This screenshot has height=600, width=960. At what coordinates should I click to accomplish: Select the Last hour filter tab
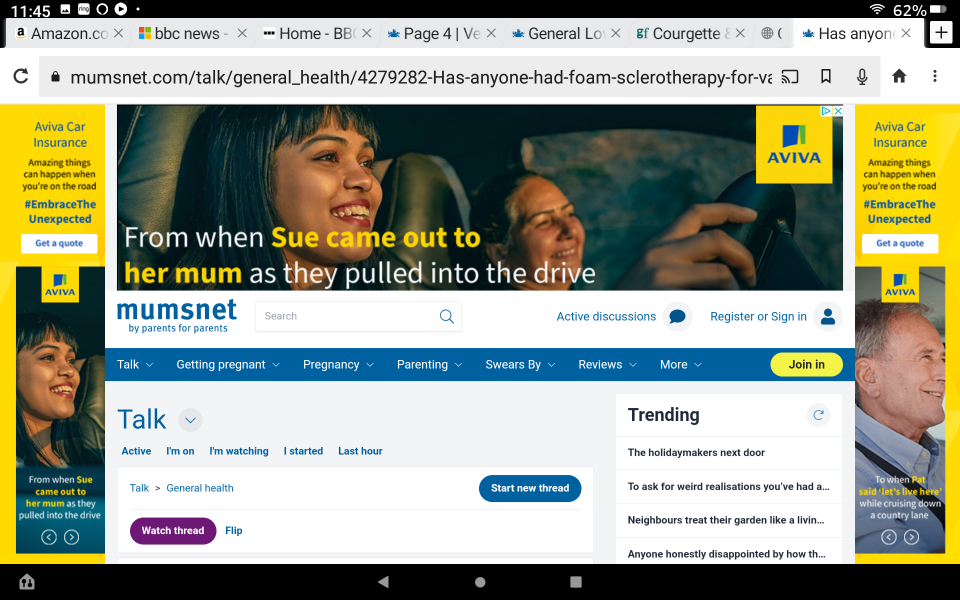(360, 451)
